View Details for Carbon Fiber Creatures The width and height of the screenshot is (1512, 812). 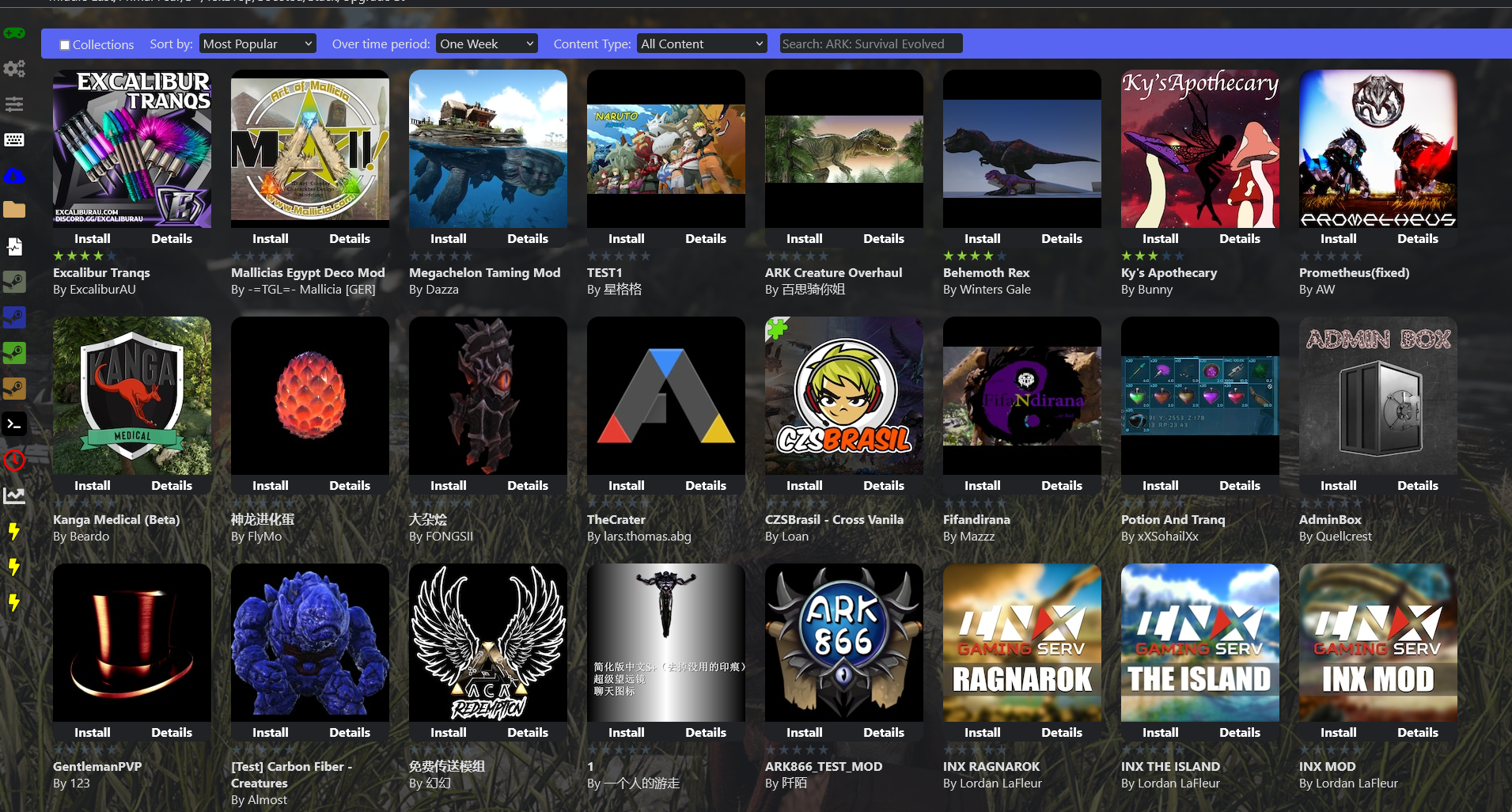click(x=350, y=732)
